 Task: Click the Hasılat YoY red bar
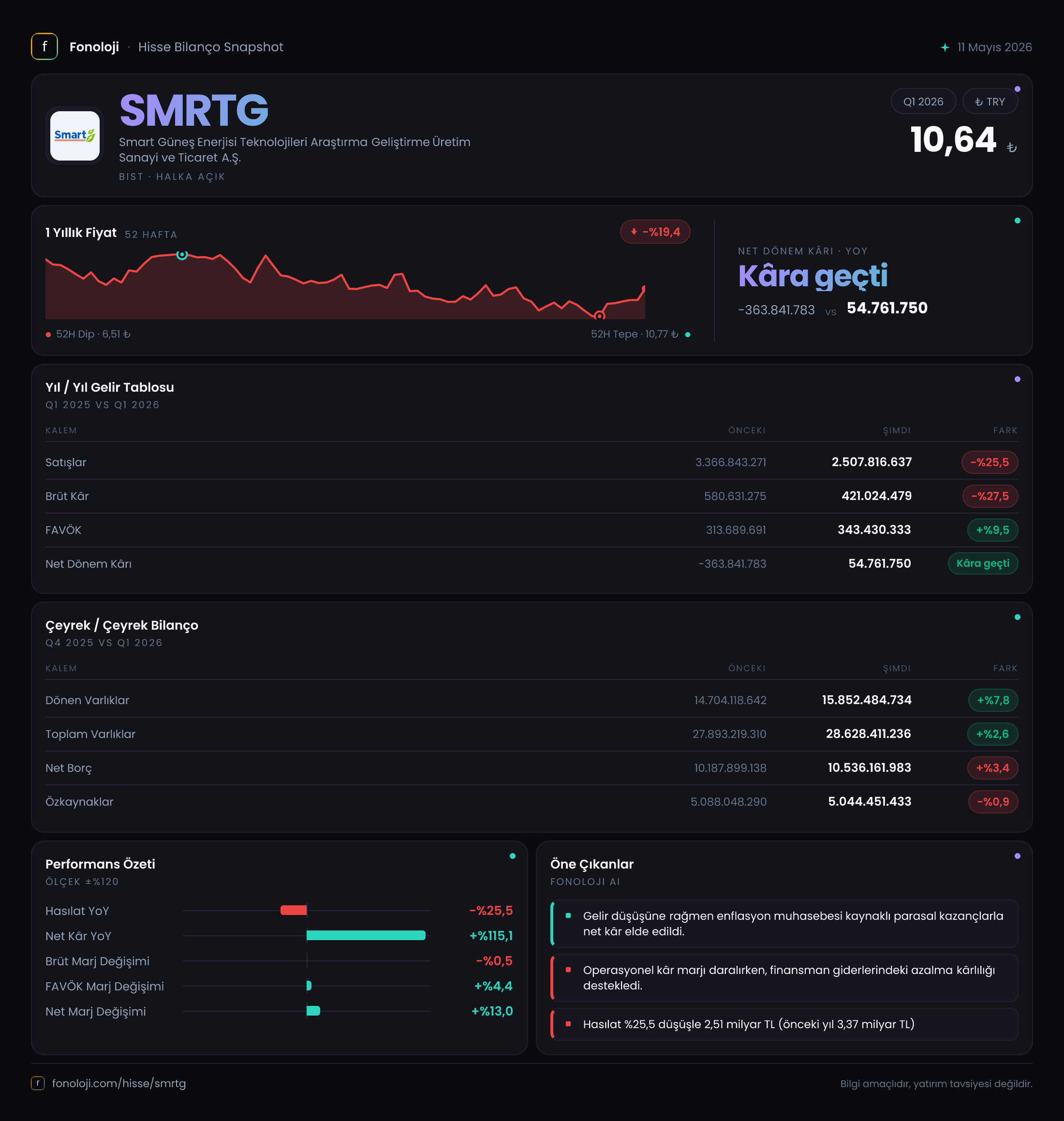tap(294, 910)
